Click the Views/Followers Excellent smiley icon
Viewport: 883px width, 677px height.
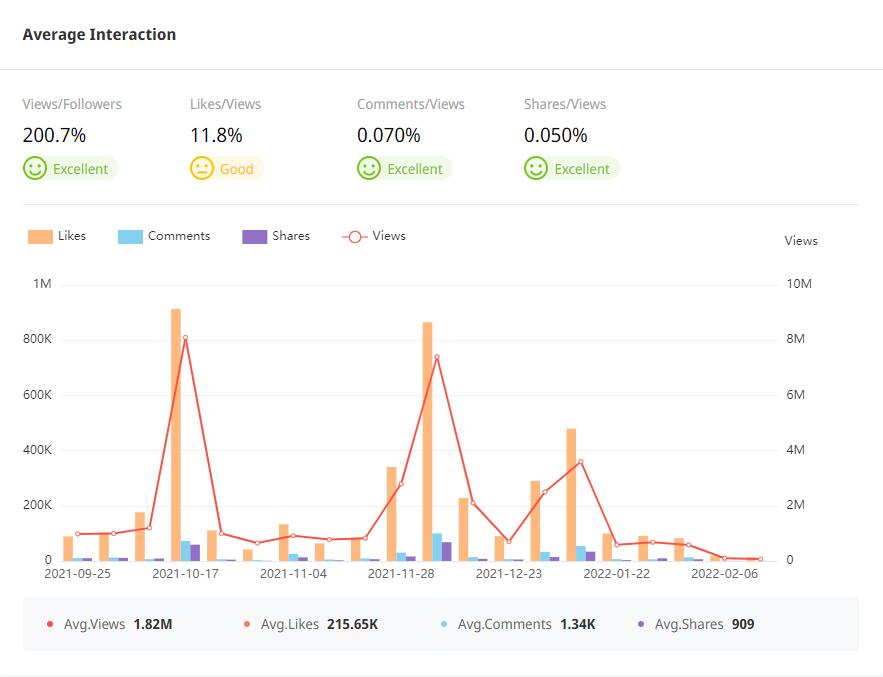click(35, 169)
